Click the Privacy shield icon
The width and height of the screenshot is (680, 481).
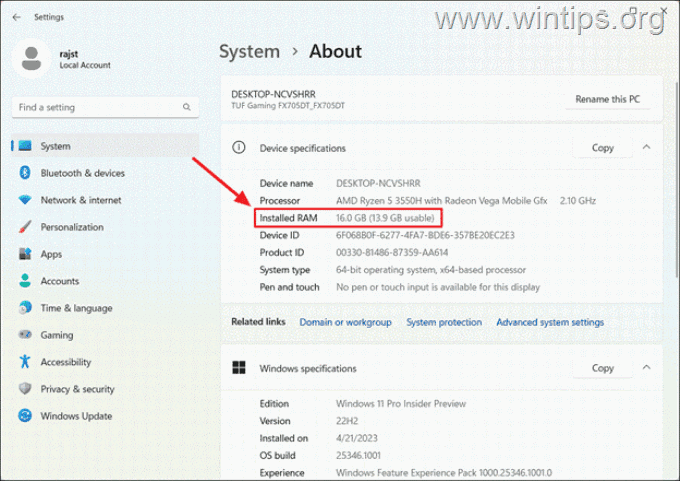coord(25,389)
